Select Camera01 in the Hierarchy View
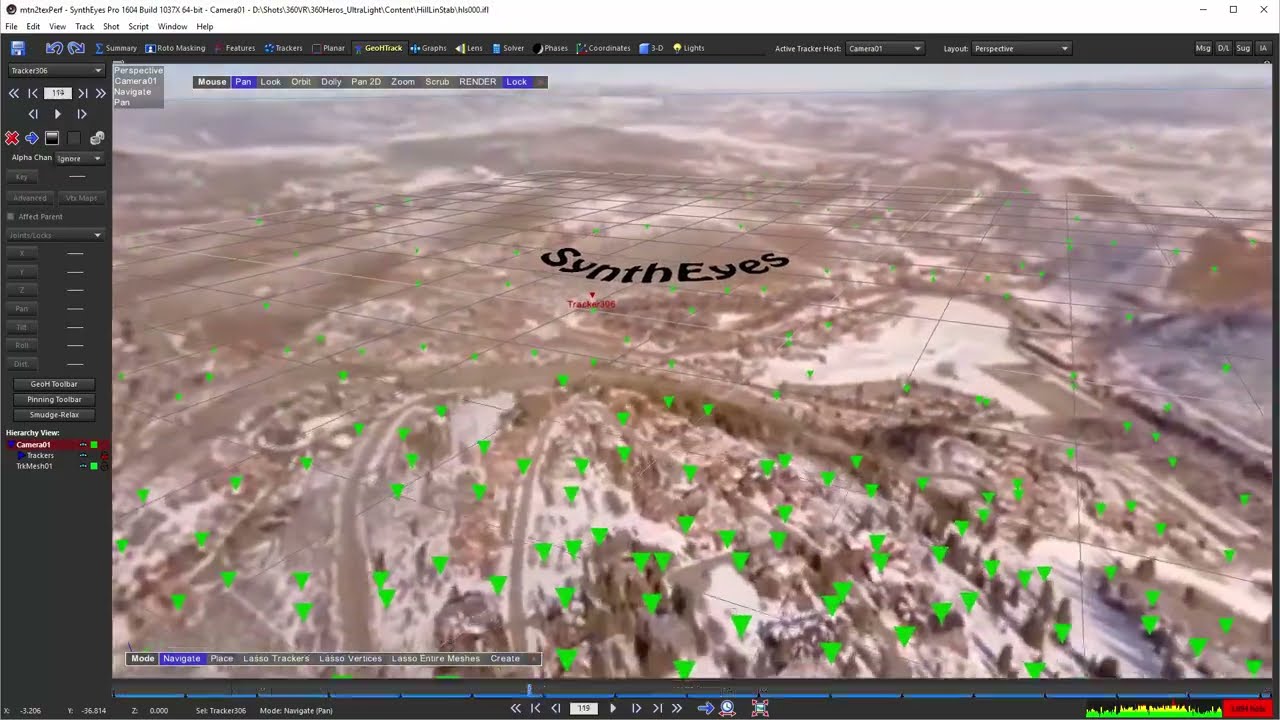 pyautogui.click(x=33, y=445)
